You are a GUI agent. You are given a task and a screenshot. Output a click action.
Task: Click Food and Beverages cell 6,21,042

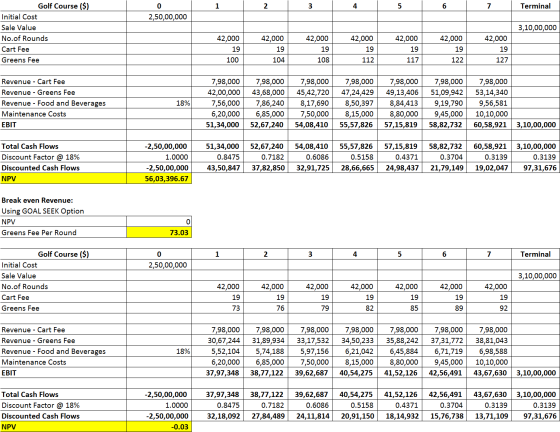pyautogui.click(x=355, y=351)
